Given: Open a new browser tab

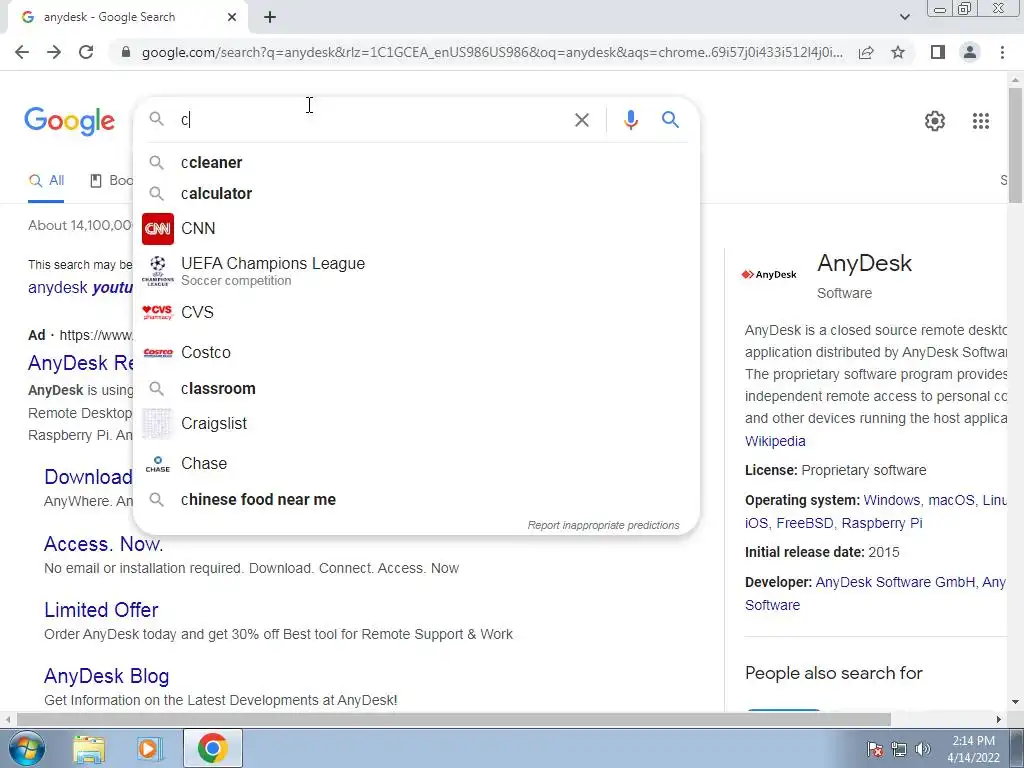Looking at the screenshot, I should click(270, 17).
